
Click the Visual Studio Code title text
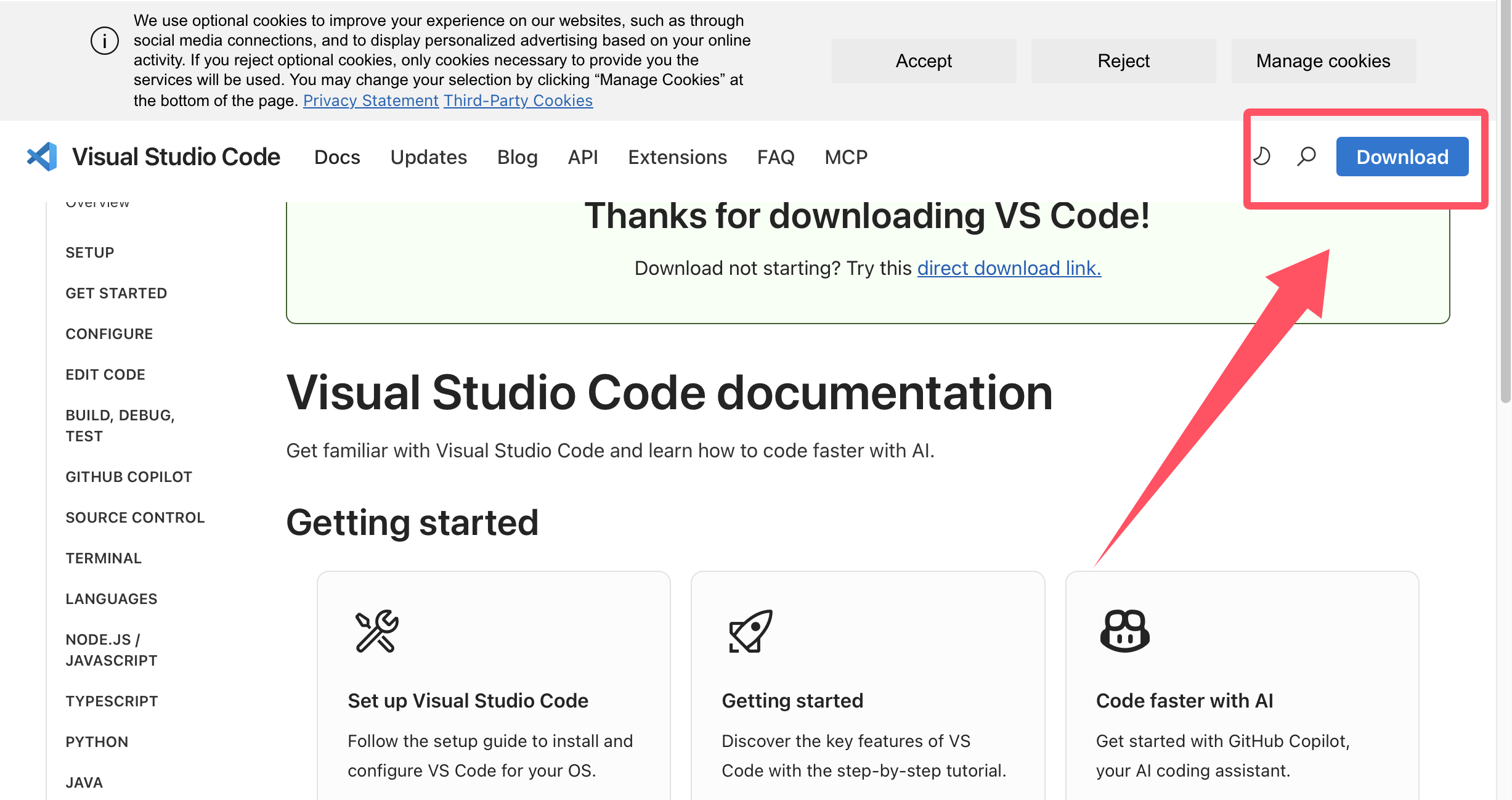coord(176,157)
